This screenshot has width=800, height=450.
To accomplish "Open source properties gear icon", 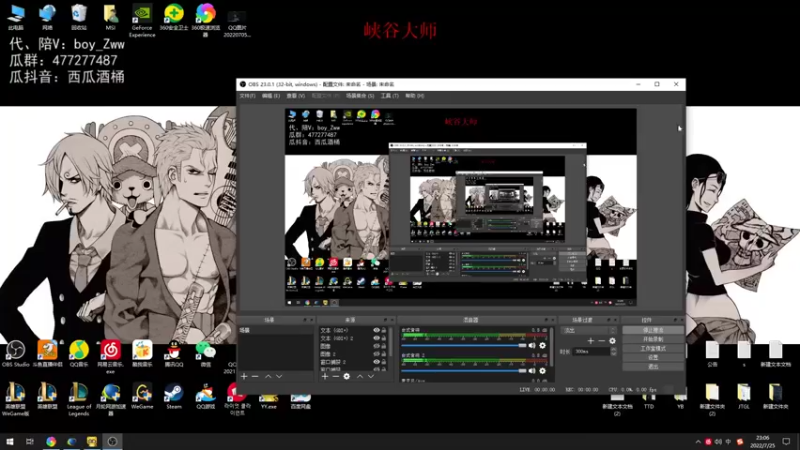I will [346, 377].
